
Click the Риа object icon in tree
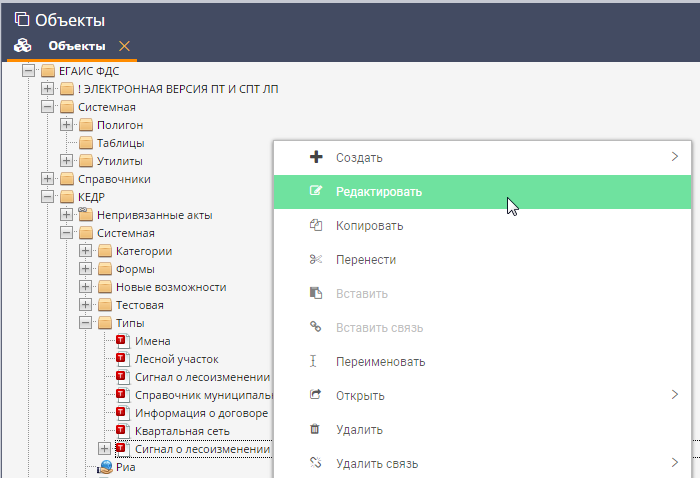tap(105, 466)
